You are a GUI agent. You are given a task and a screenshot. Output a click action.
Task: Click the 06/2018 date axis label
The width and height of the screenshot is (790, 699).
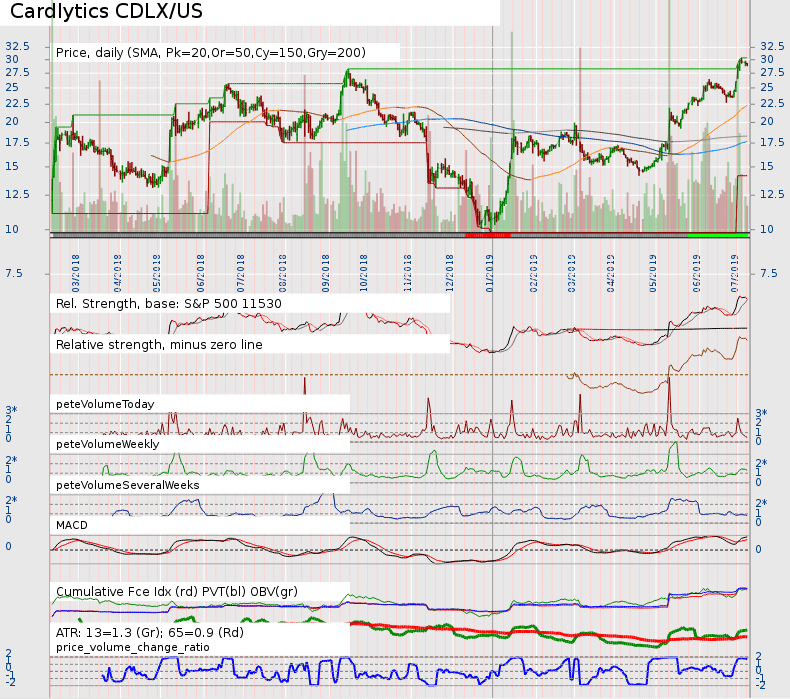tap(201, 273)
